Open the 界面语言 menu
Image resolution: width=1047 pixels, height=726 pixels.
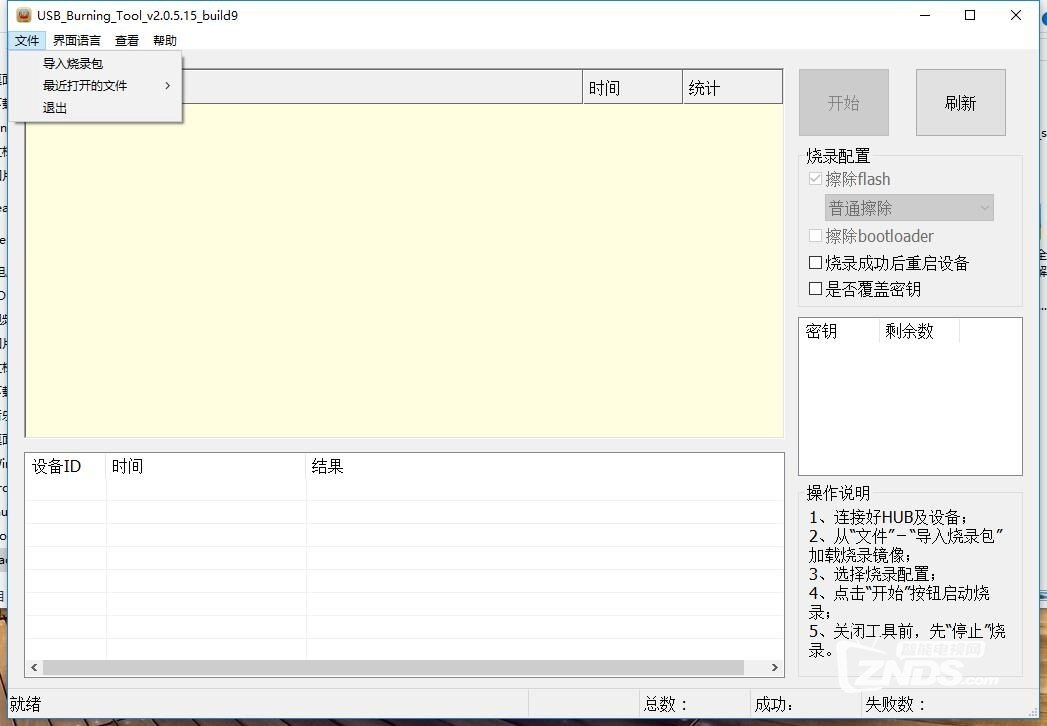[x=77, y=40]
